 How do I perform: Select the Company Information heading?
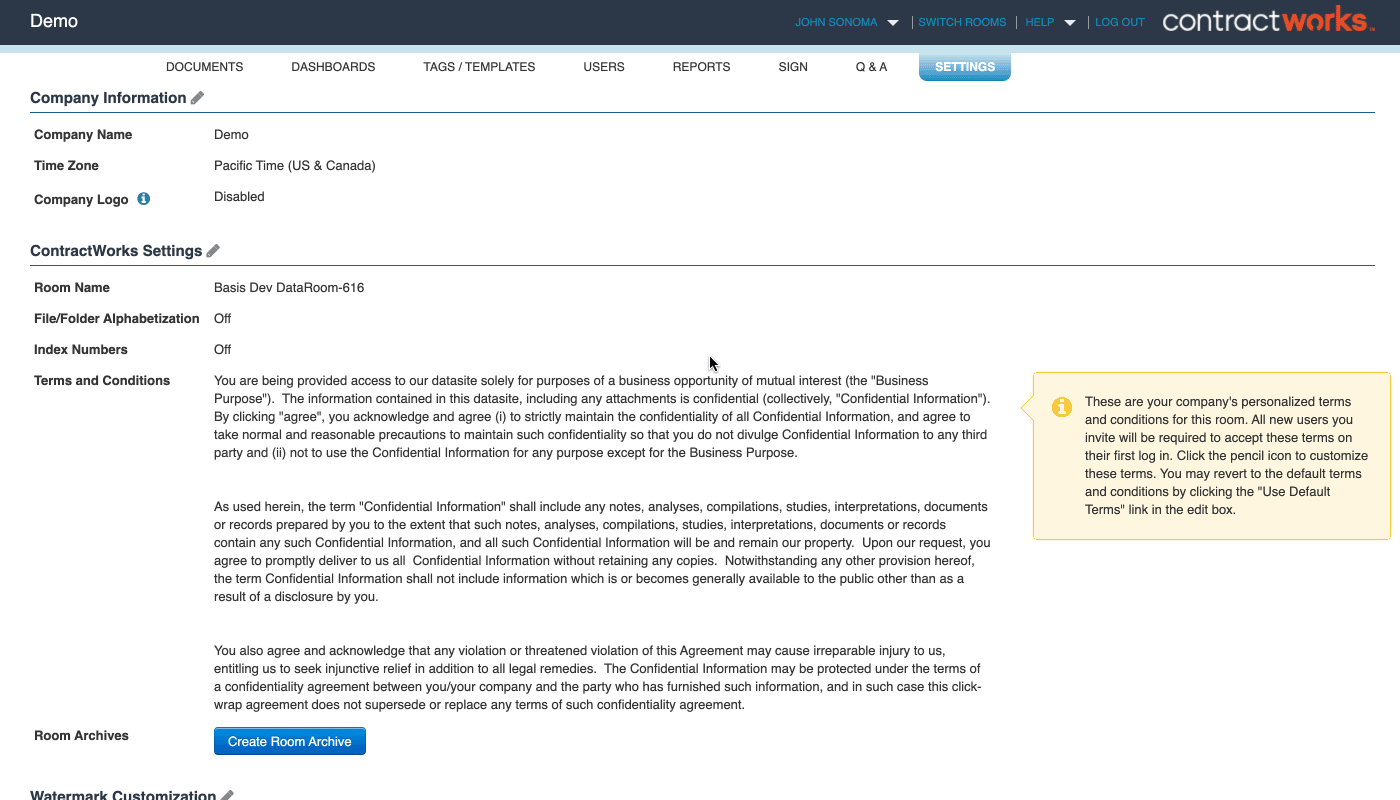[x=108, y=98]
